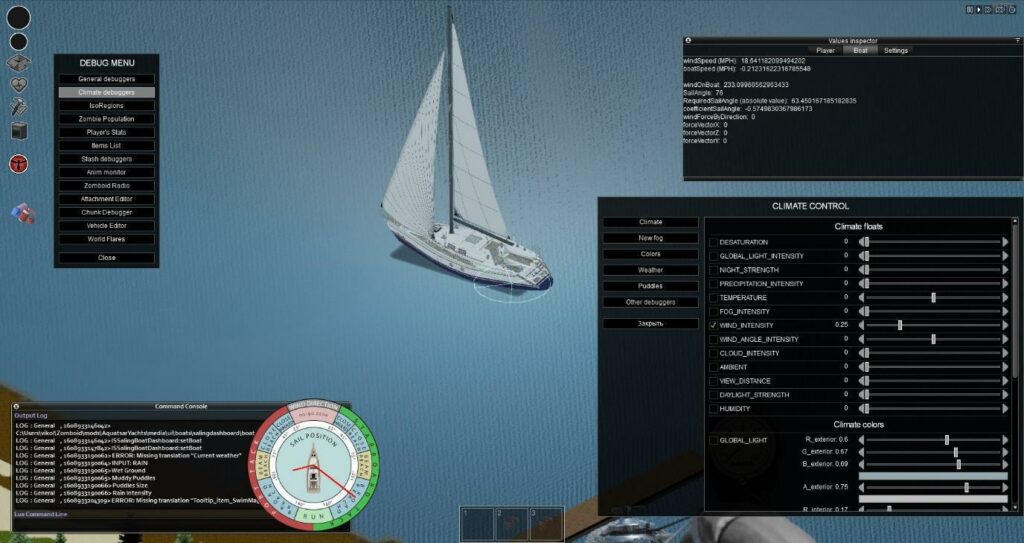Enable the TEMPERATURE checkbox
1024x543 pixels.
714,298
